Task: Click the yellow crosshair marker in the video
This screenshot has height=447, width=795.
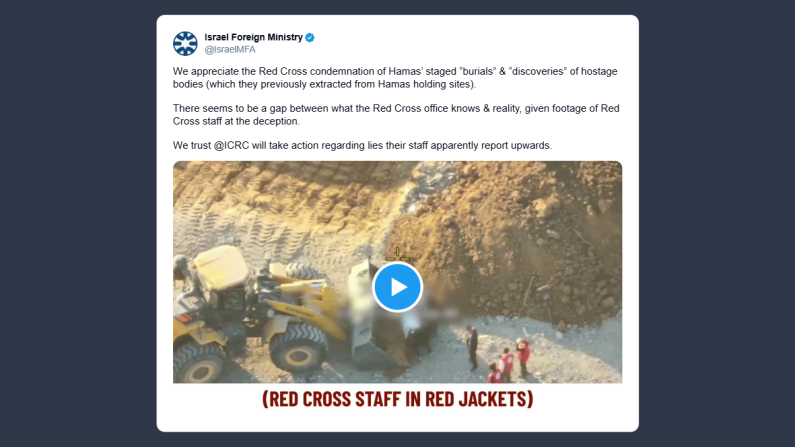Action: point(398,253)
